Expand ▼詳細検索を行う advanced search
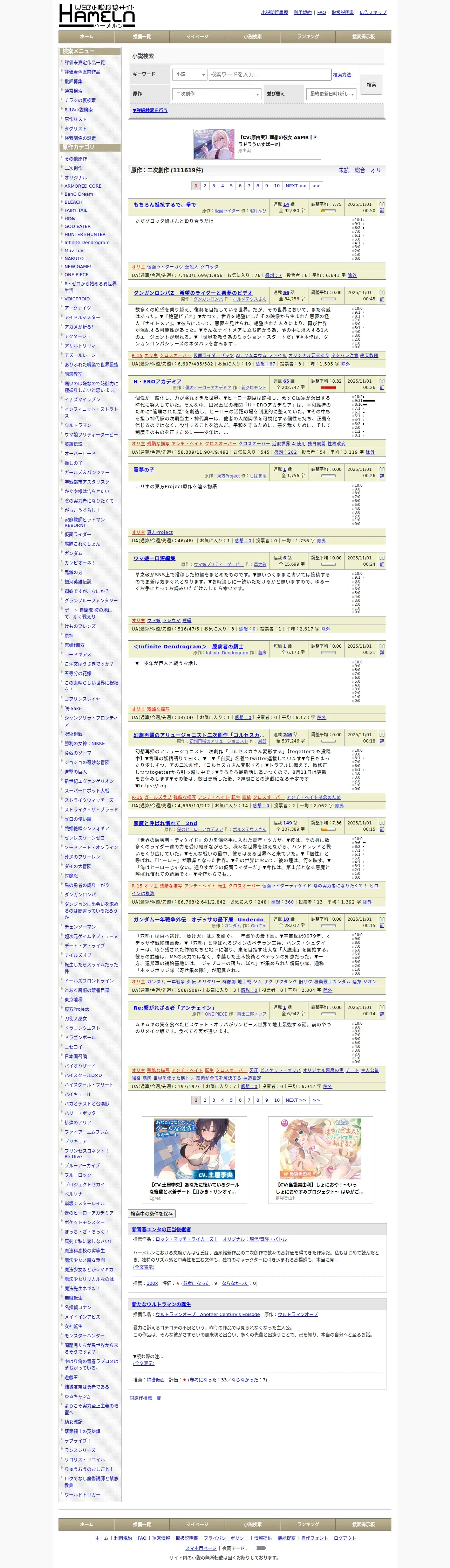Screen dimensions: 450x1568 pyautogui.click(x=150, y=111)
